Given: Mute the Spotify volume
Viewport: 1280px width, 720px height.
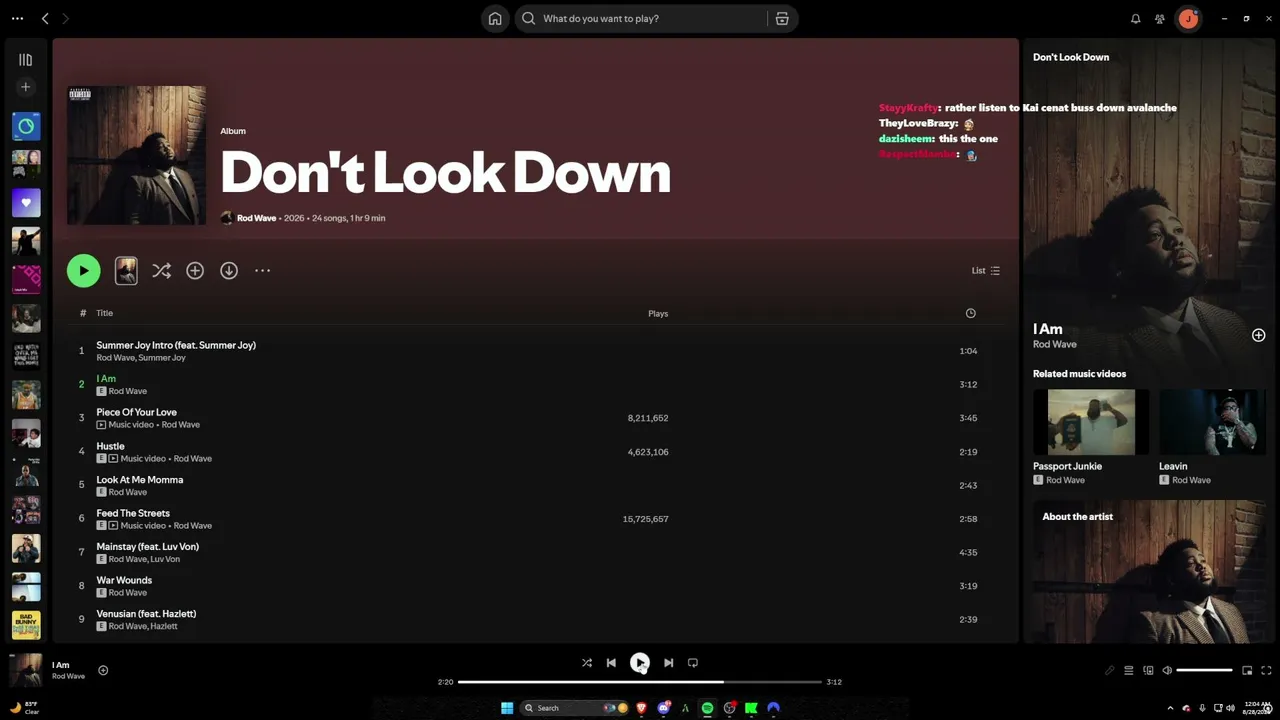Looking at the screenshot, I should tap(1167, 670).
